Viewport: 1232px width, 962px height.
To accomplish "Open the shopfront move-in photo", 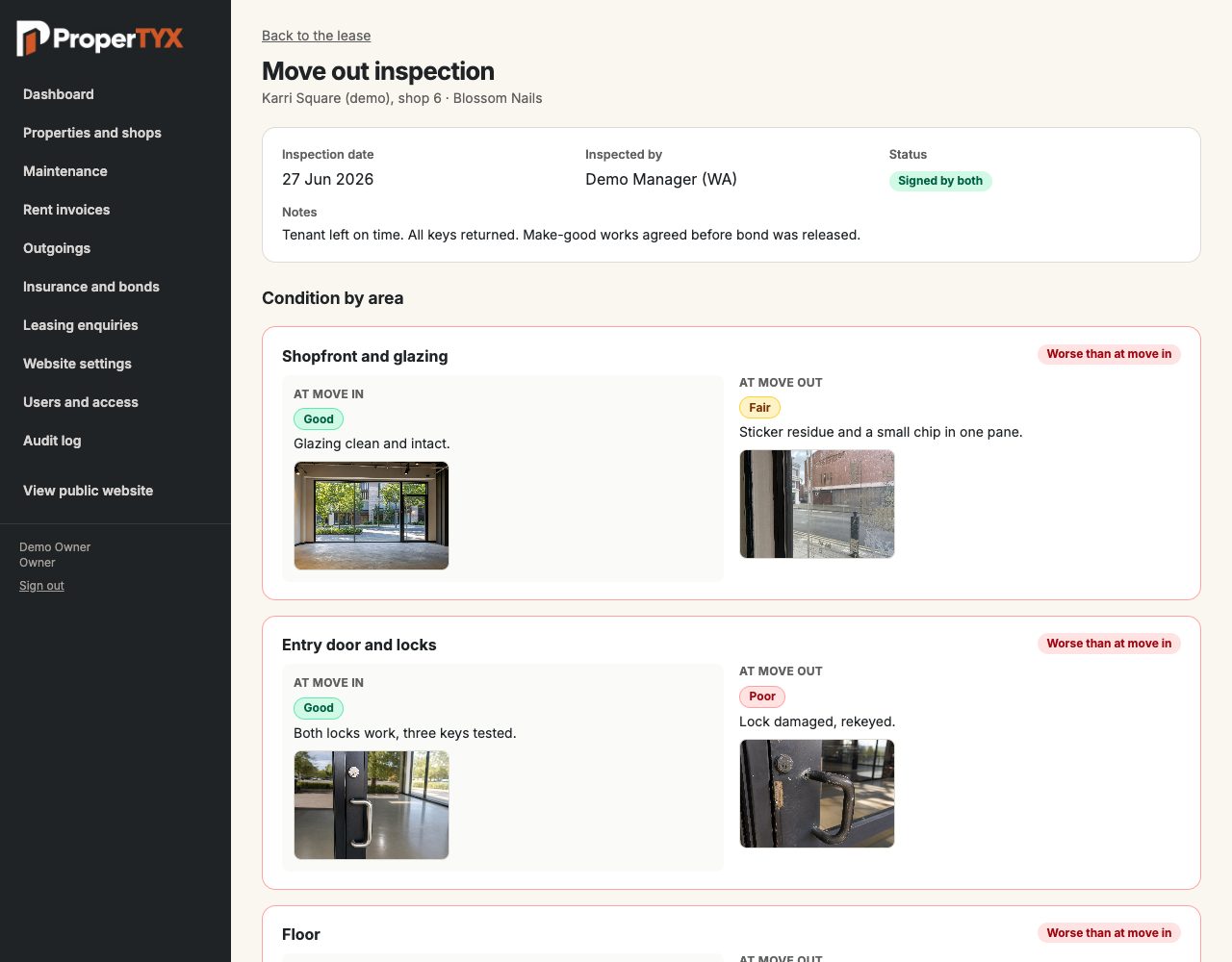I will click(372, 516).
